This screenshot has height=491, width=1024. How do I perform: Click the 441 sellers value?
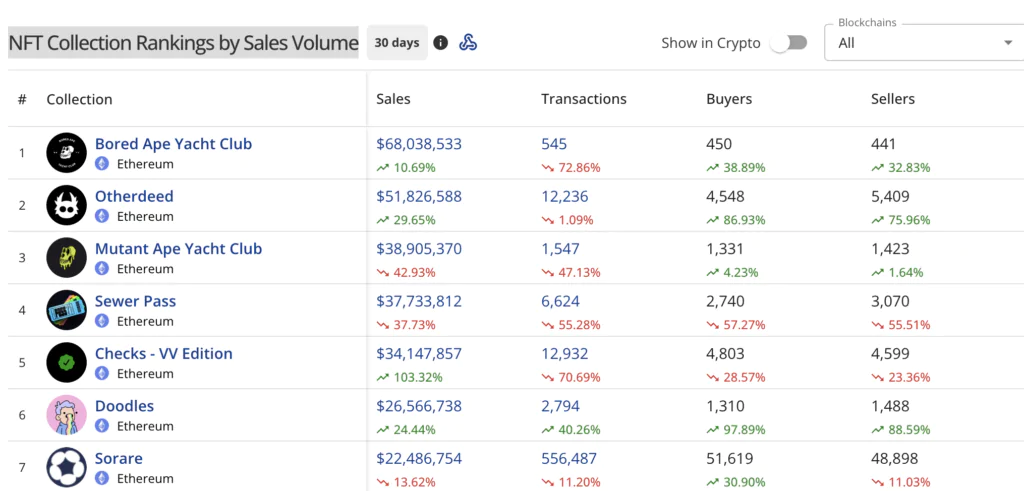884,144
